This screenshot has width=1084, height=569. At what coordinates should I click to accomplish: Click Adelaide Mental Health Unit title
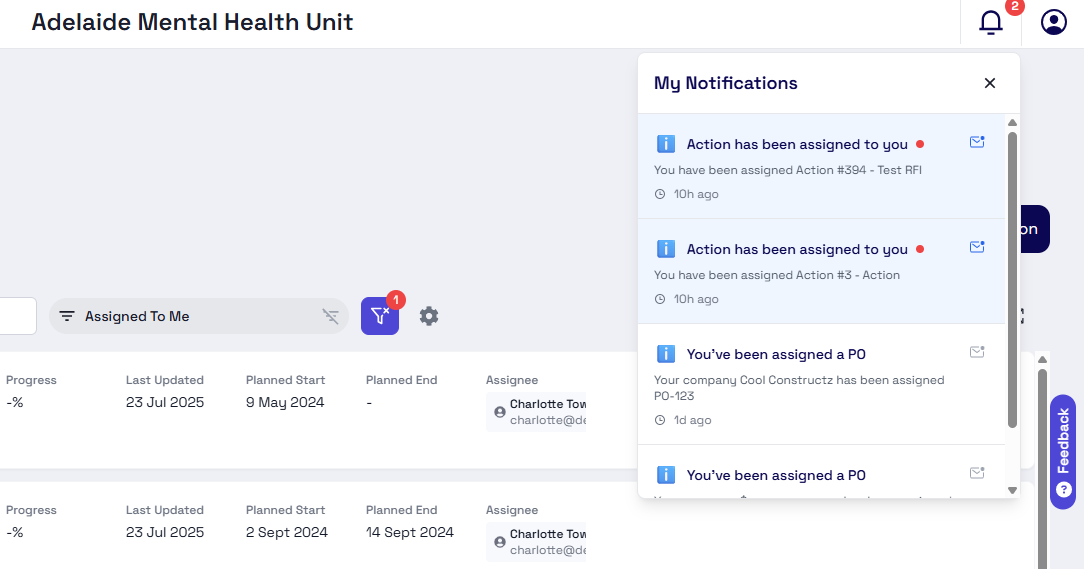click(x=192, y=22)
